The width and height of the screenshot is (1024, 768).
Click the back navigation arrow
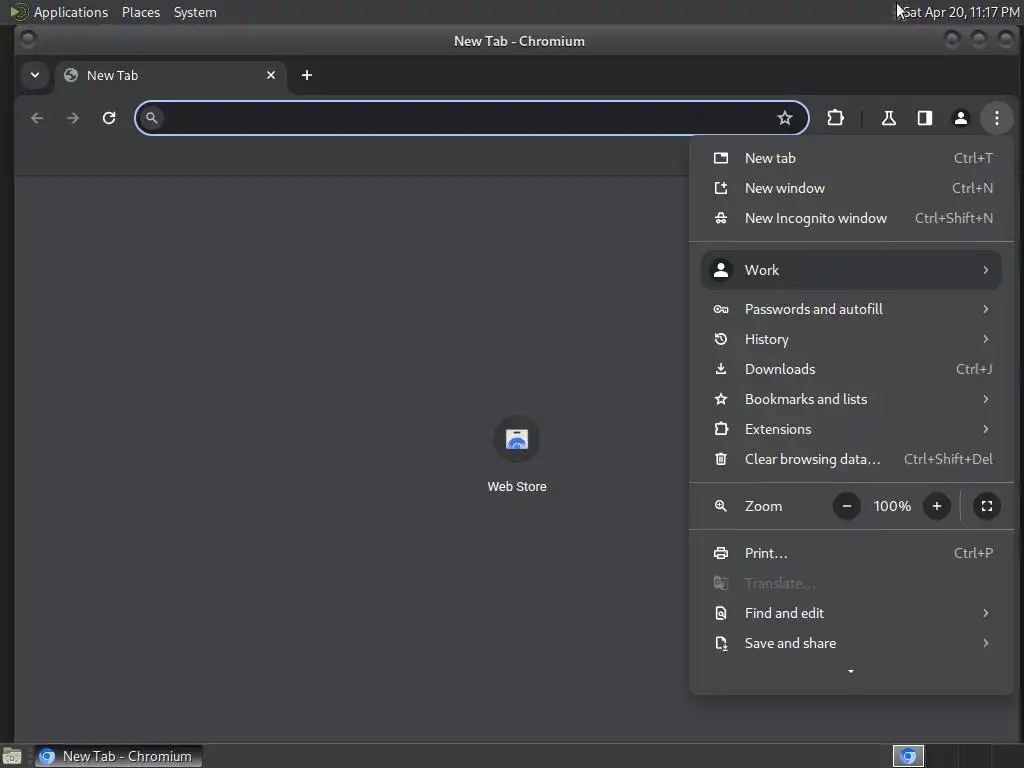[37, 118]
